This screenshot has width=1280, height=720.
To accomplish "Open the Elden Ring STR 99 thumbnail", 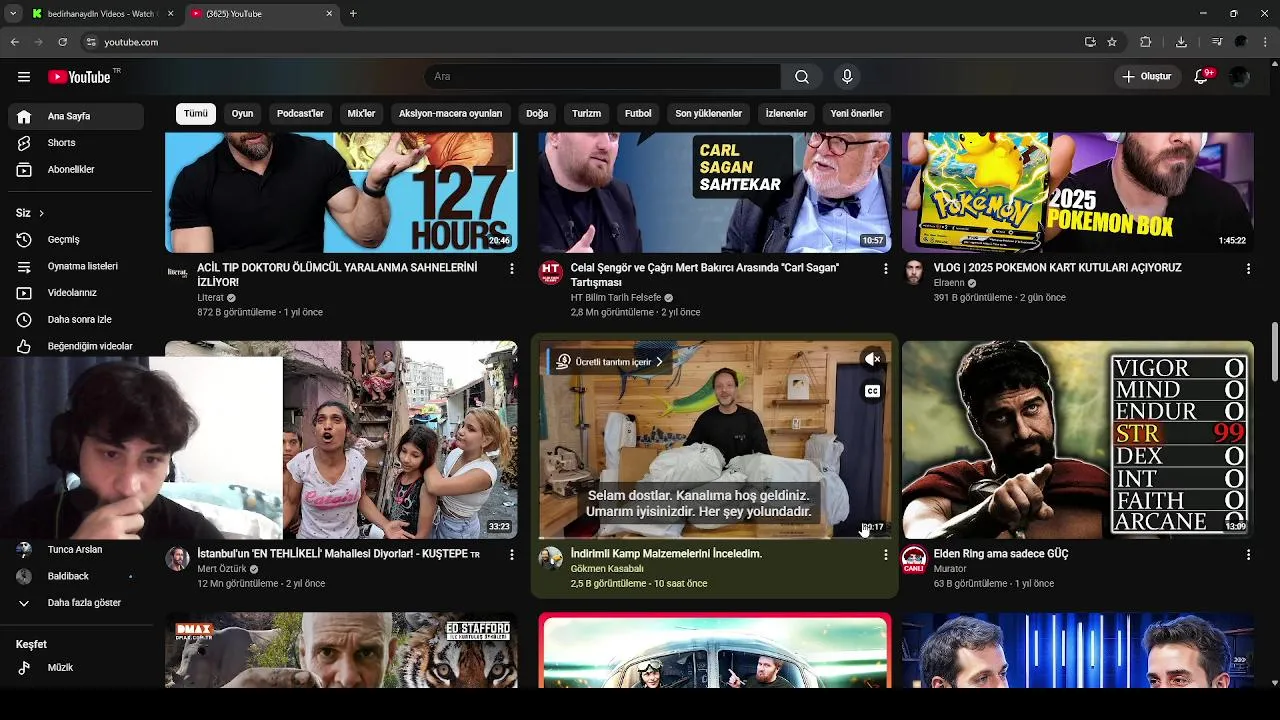I will point(1078,440).
